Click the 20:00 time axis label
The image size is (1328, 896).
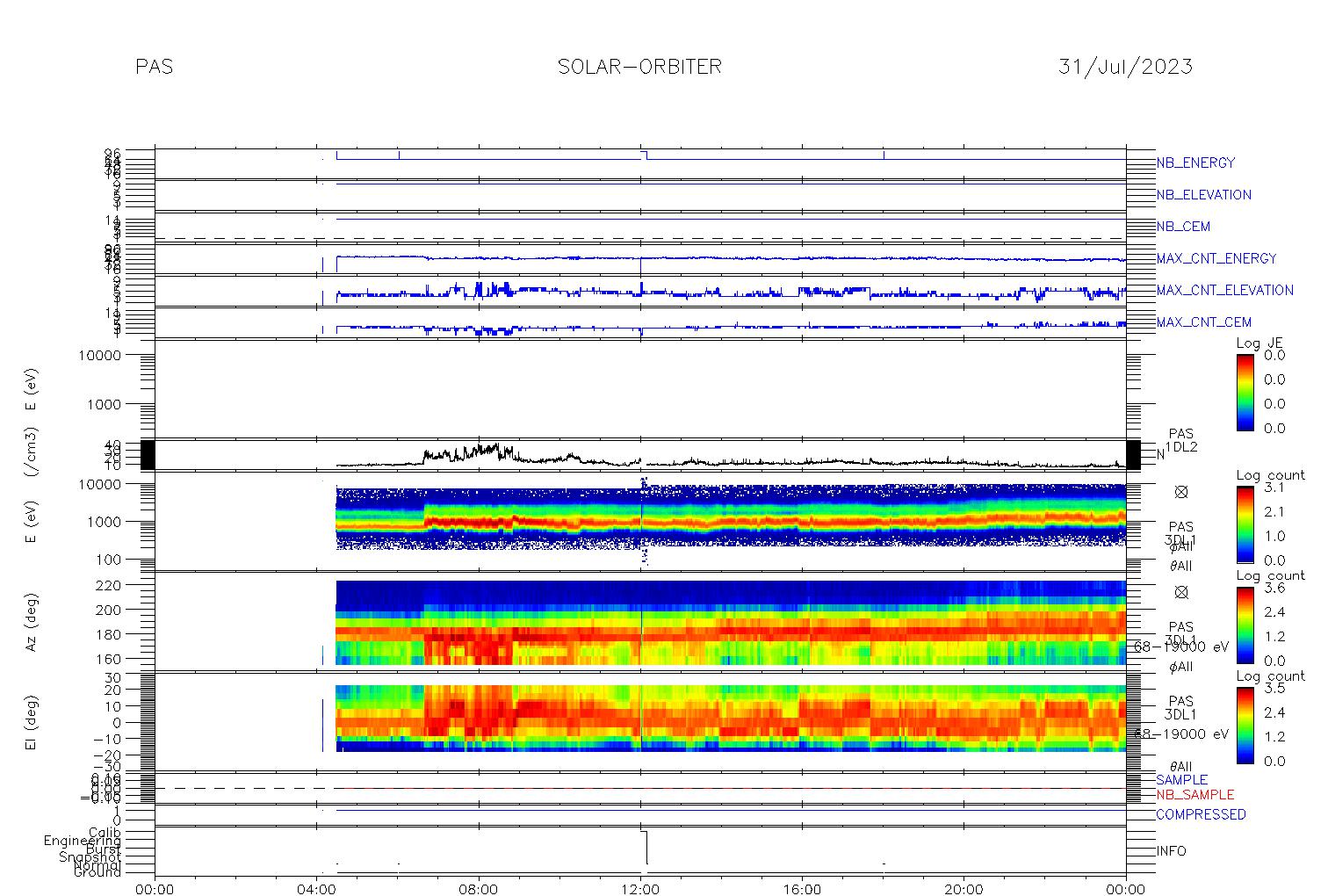(964, 889)
